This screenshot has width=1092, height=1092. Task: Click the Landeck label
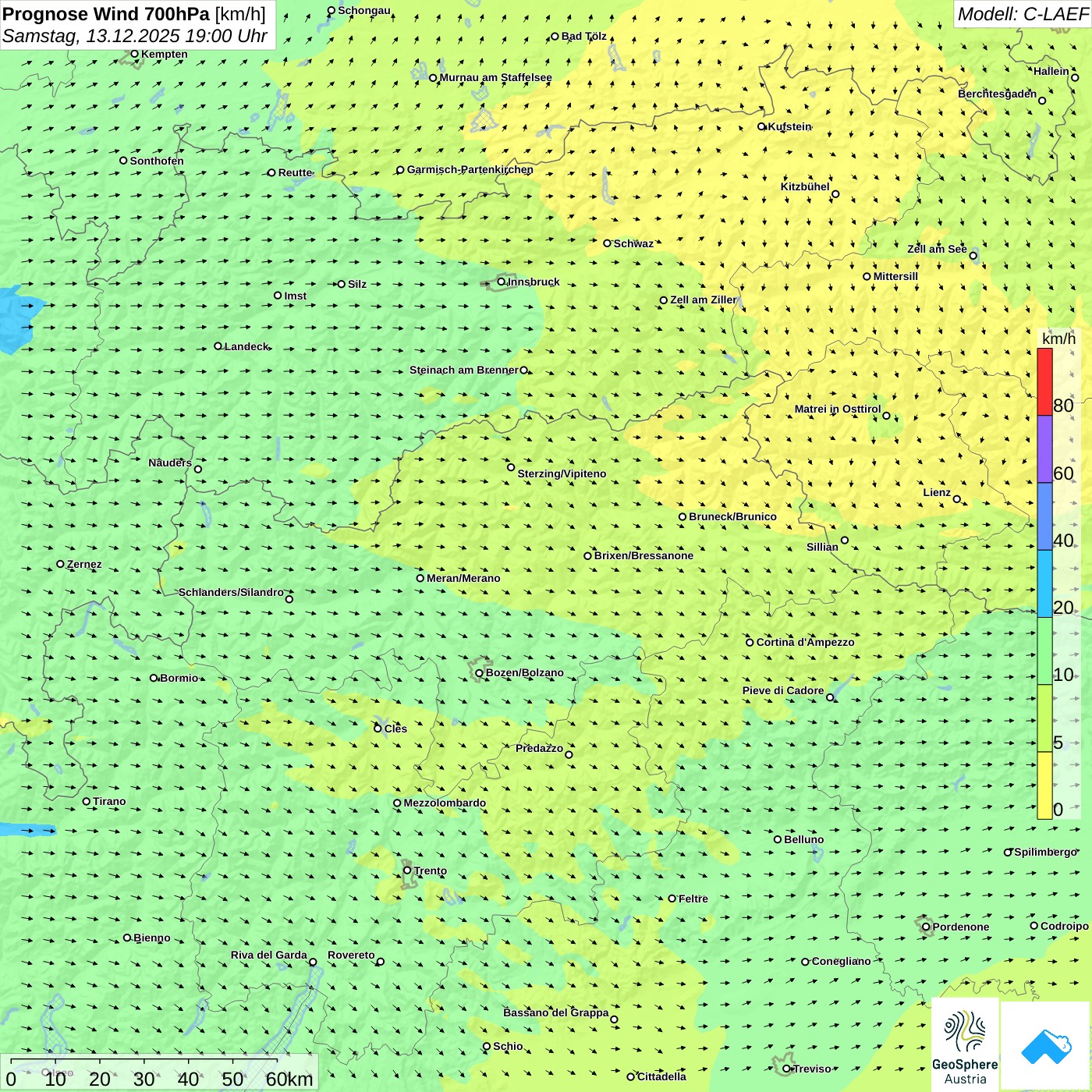246,346
